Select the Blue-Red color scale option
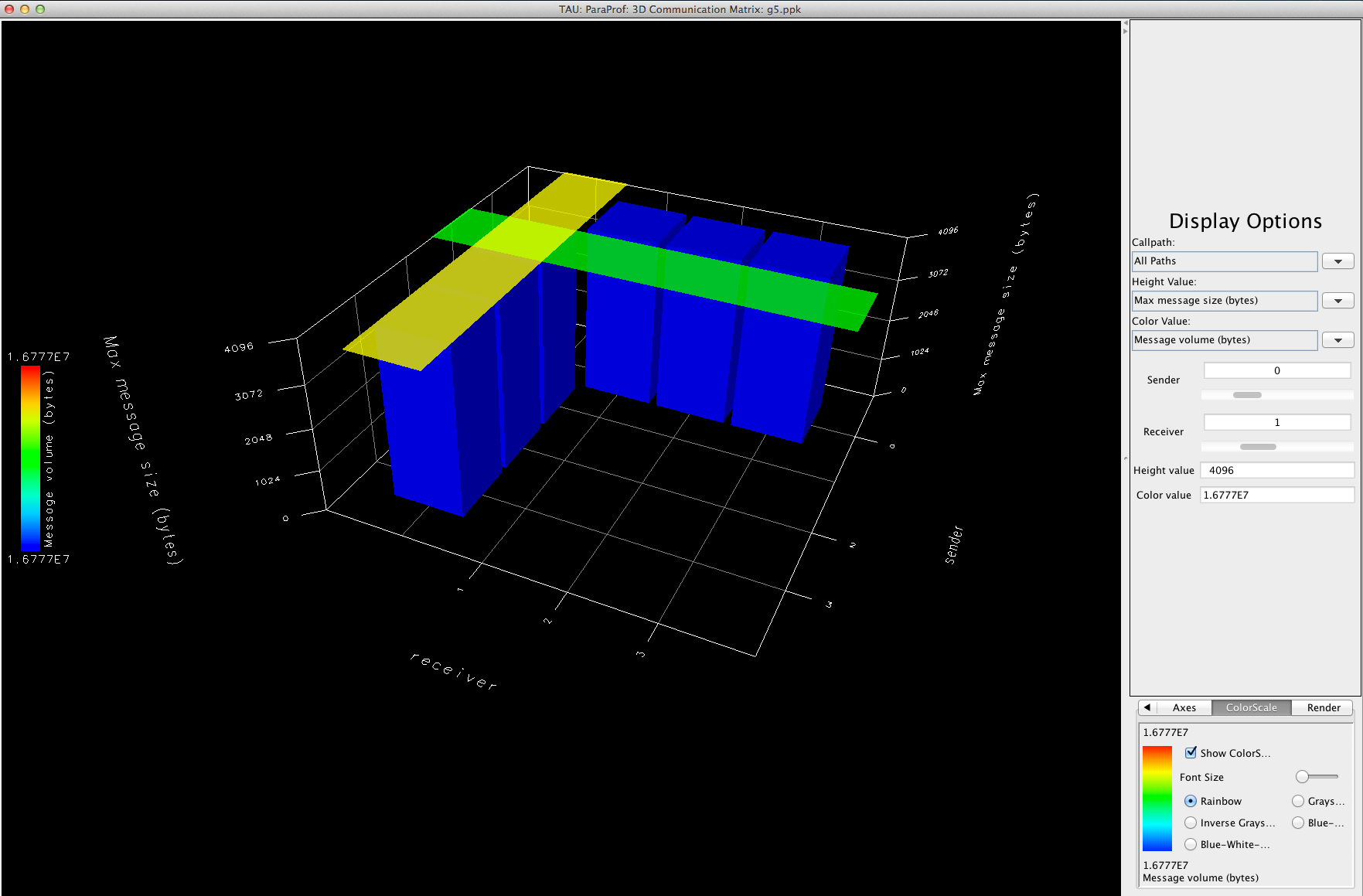Image resolution: width=1363 pixels, height=896 pixels. pyautogui.click(x=1298, y=823)
